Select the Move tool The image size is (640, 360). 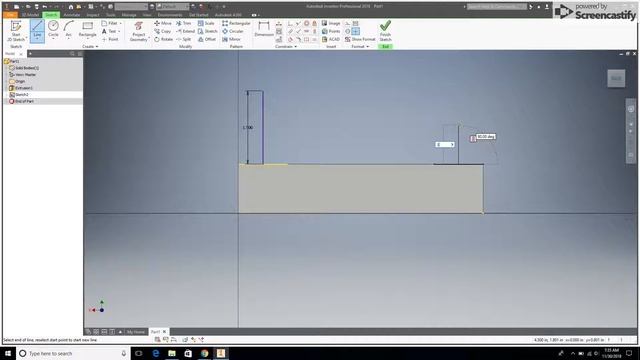(x=163, y=23)
